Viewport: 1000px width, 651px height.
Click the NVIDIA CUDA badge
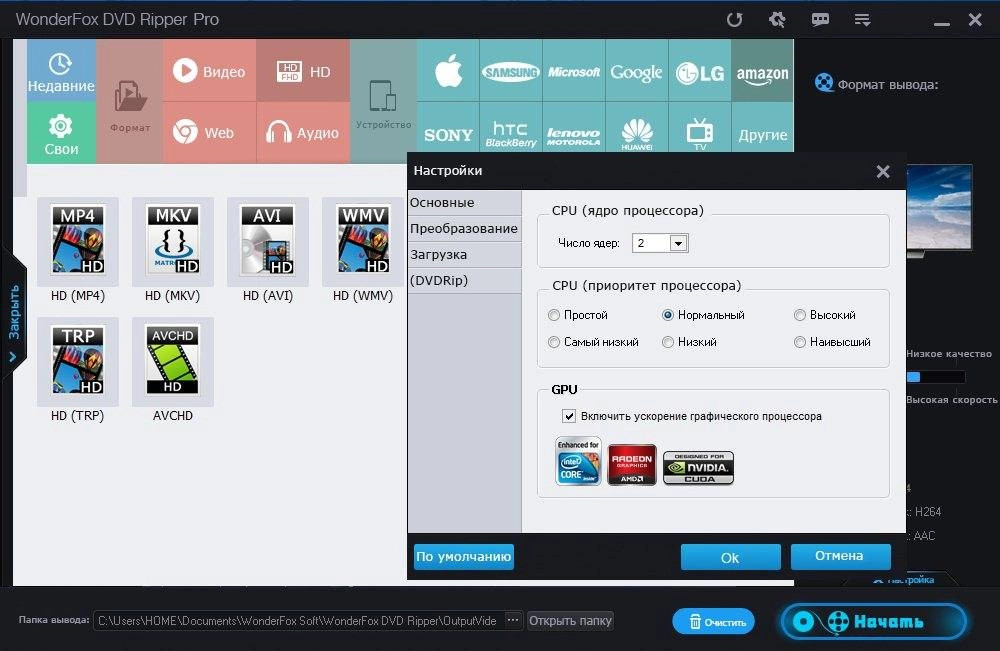698,468
